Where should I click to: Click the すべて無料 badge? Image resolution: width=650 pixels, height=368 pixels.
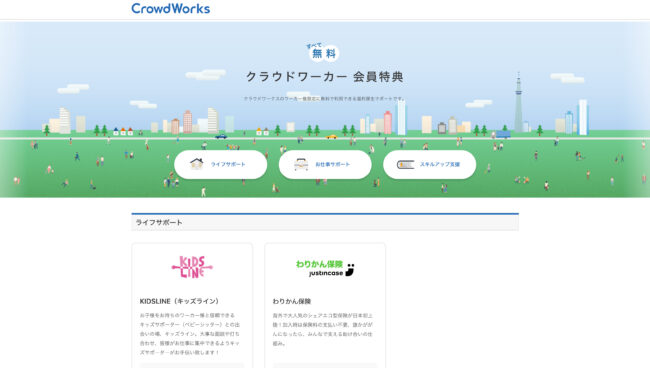click(x=323, y=52)
